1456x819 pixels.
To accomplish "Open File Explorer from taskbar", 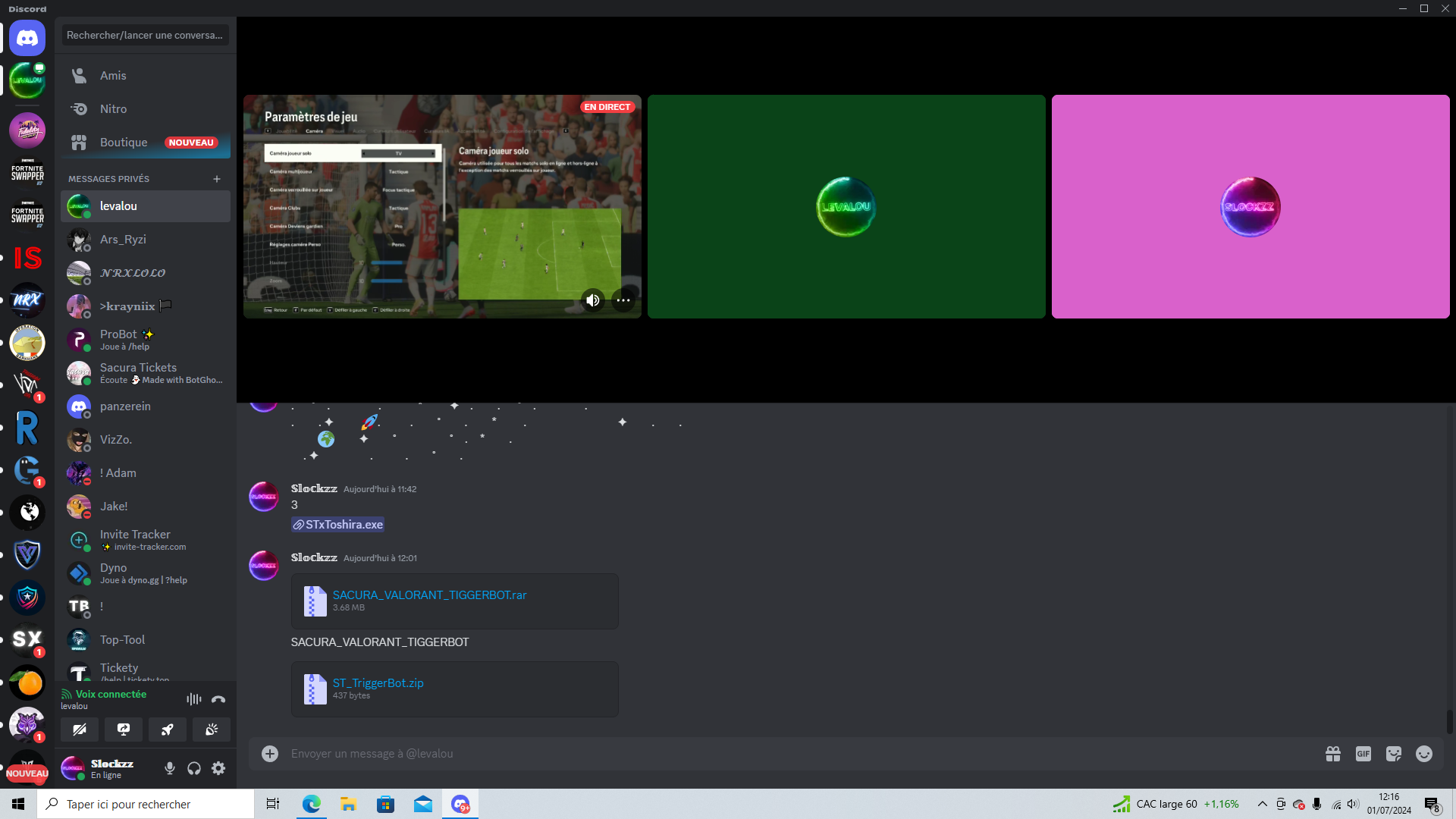I will (348, 804).
